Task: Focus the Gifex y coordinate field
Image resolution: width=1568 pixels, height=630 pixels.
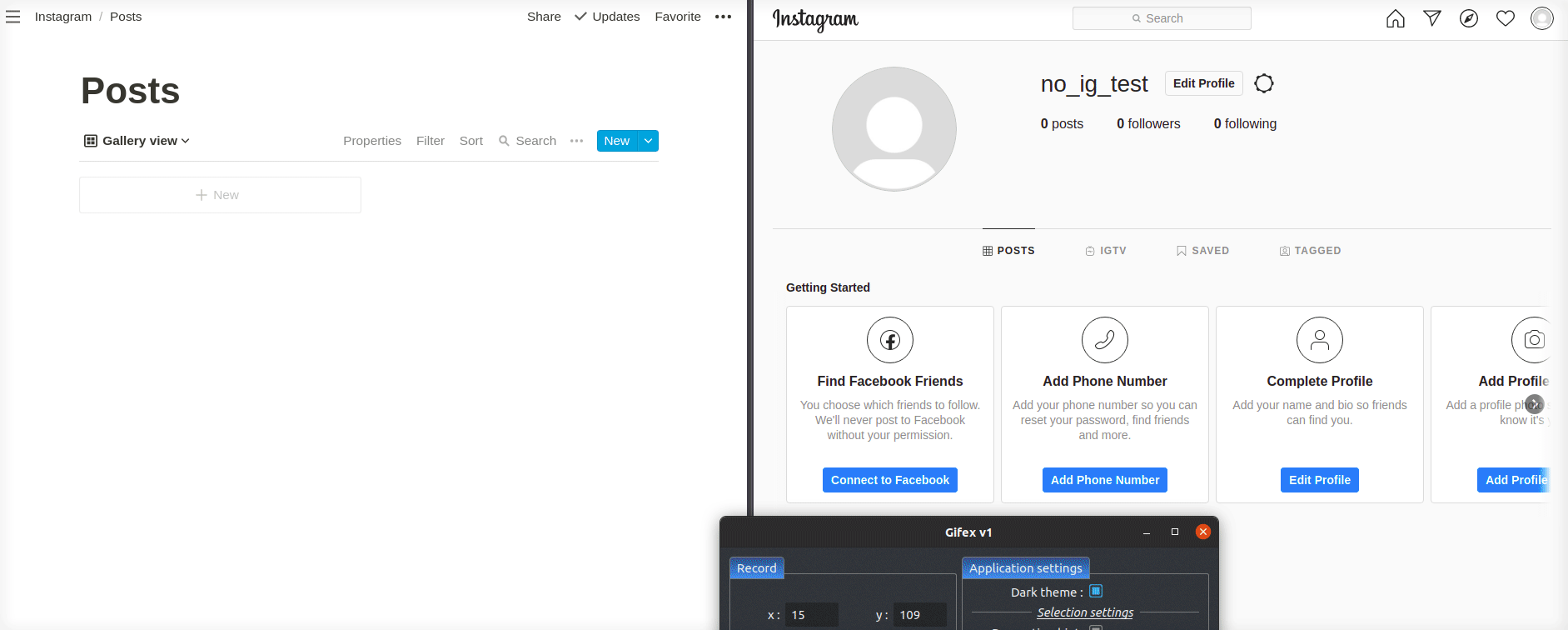Action: coord(920,615)
